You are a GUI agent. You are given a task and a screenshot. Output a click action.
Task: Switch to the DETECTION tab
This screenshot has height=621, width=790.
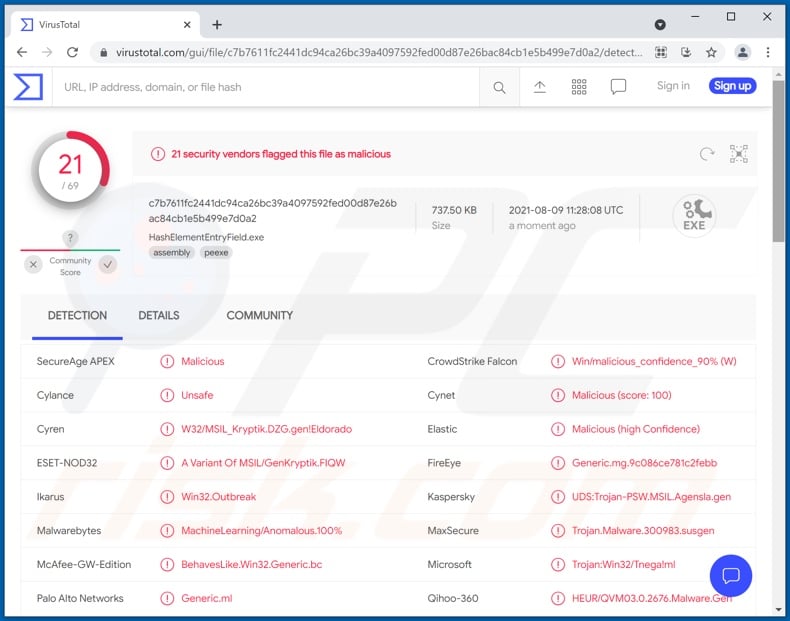tap(77, 316)
